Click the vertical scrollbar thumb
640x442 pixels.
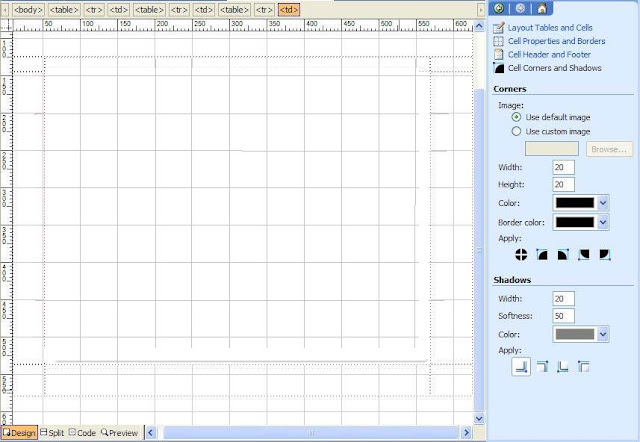tap(479, 251)
